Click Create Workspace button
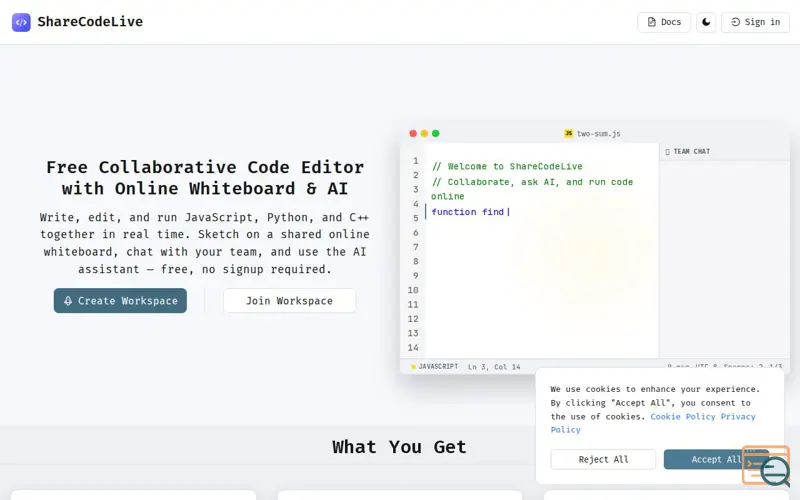The height and width of the screenshot is (500, 800). [120, 301]
